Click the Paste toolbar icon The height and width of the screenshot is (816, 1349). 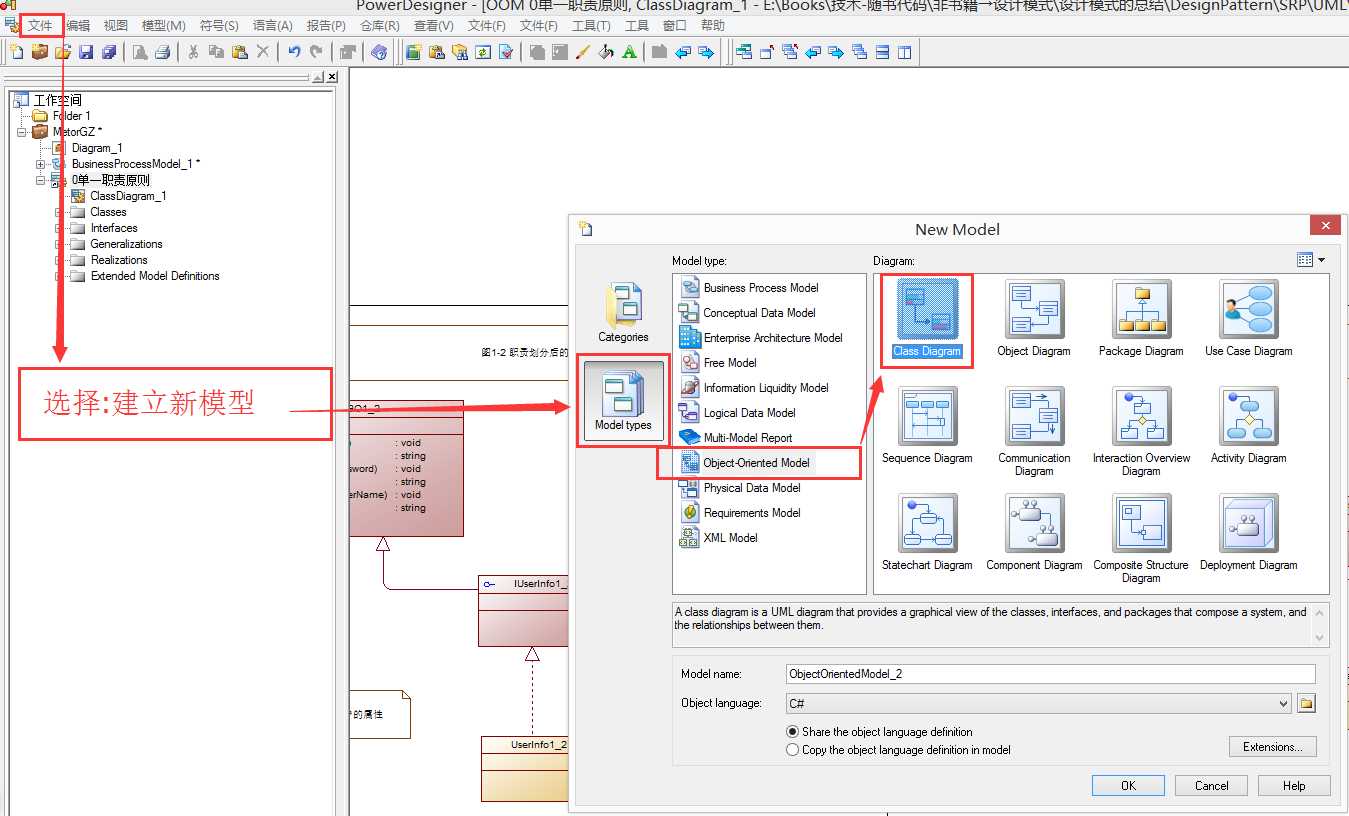pyautogui.click(x=239, y=52)
